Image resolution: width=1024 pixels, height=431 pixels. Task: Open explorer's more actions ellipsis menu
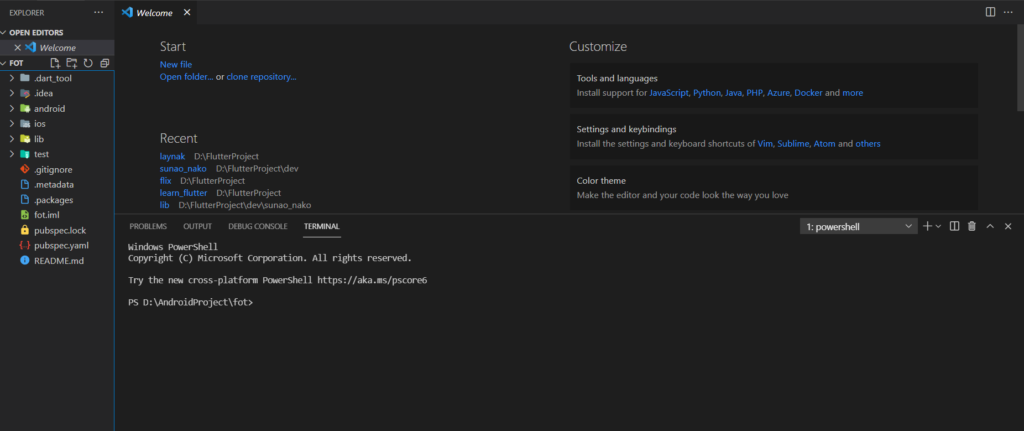(x=98, y=12)
